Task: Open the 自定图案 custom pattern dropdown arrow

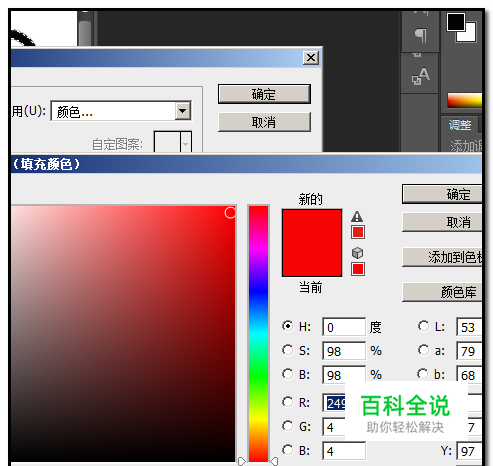Action: point(186,143)
